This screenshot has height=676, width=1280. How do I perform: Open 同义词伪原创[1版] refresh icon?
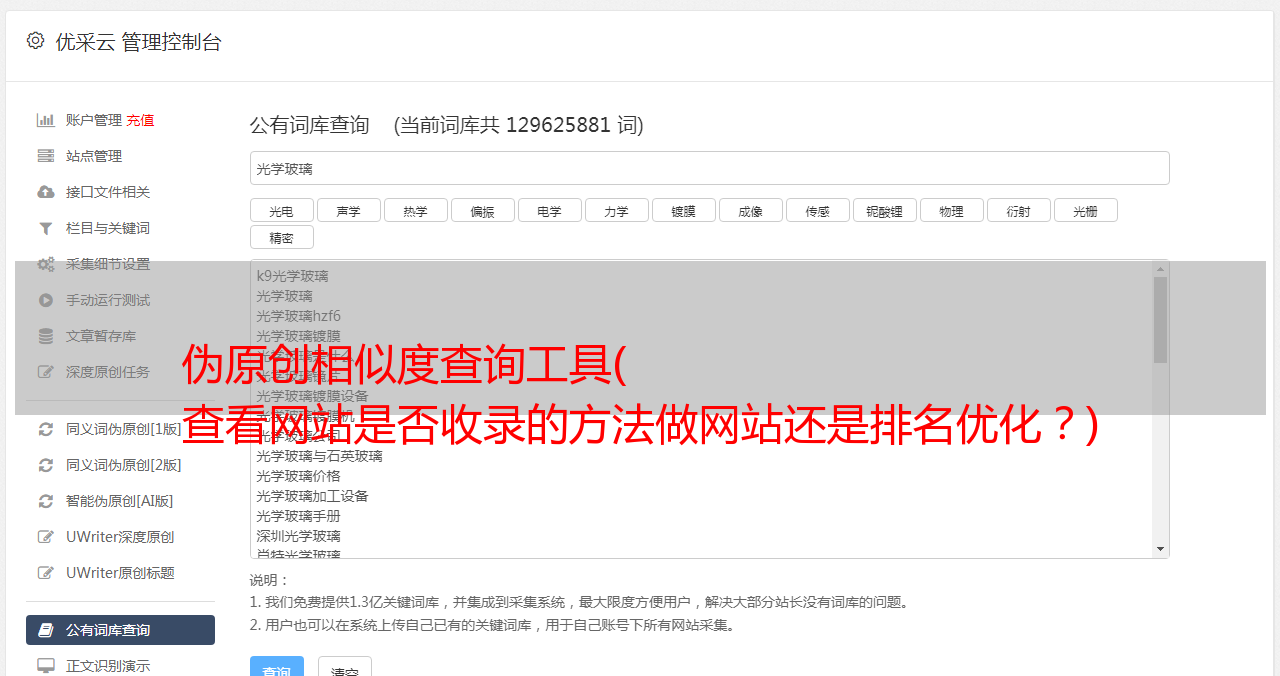(x=45, y=429)
